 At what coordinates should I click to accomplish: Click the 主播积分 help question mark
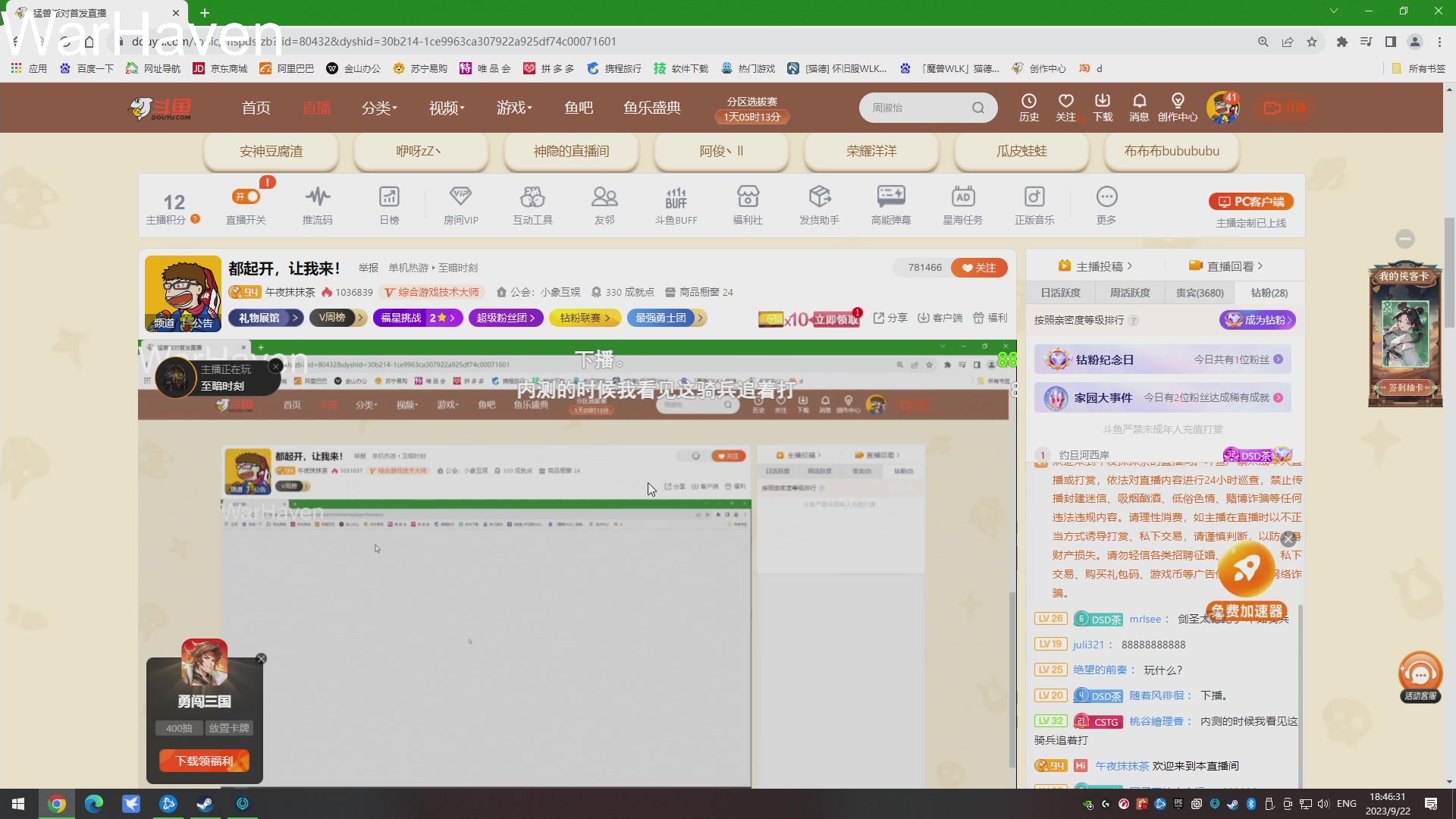click(196, 218)
